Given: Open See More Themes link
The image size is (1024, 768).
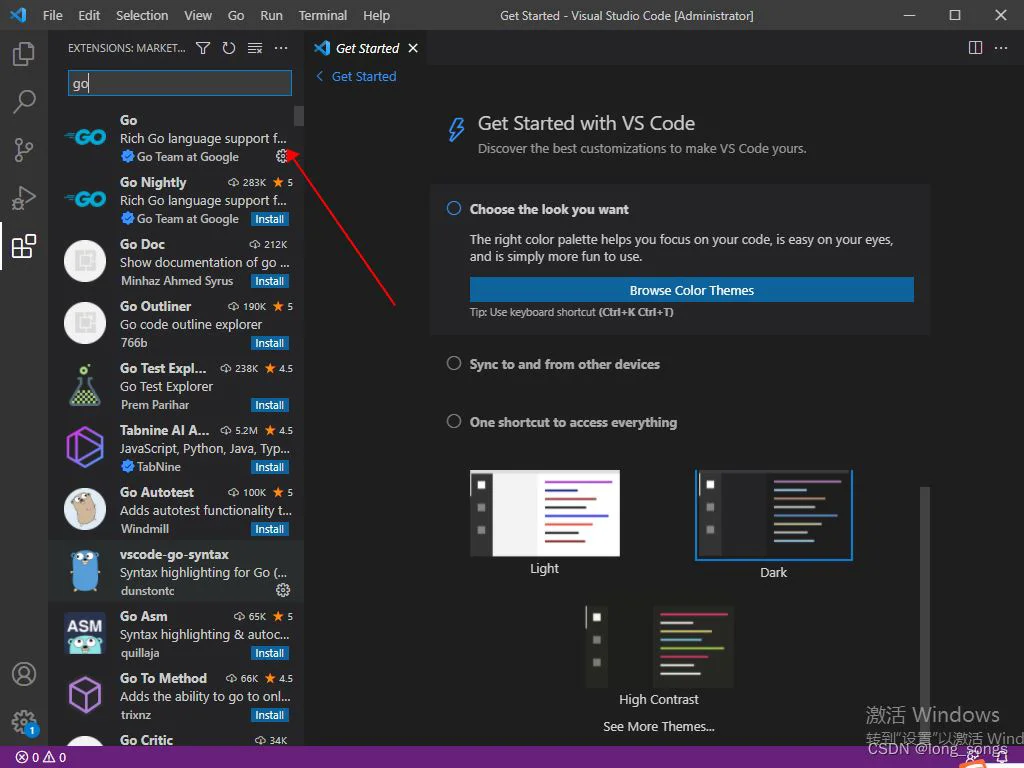Looking at the screenshot, I should pyautogui.click(x=658, y=726).
